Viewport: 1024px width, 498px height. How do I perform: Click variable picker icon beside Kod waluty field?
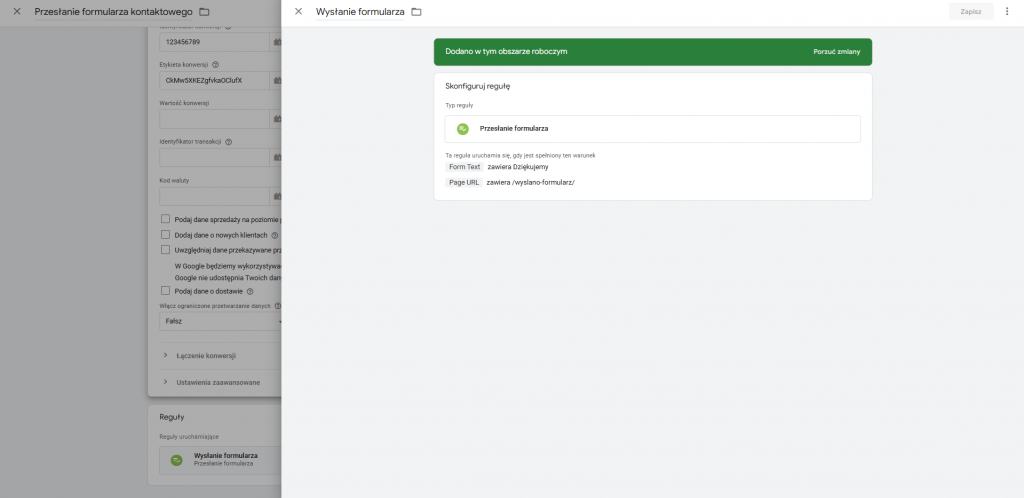[276, 196]
